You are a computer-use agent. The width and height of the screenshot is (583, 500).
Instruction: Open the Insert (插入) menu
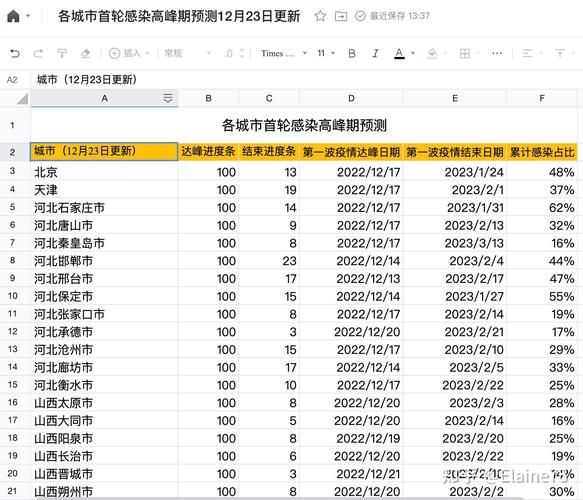(x=129, y=54)
